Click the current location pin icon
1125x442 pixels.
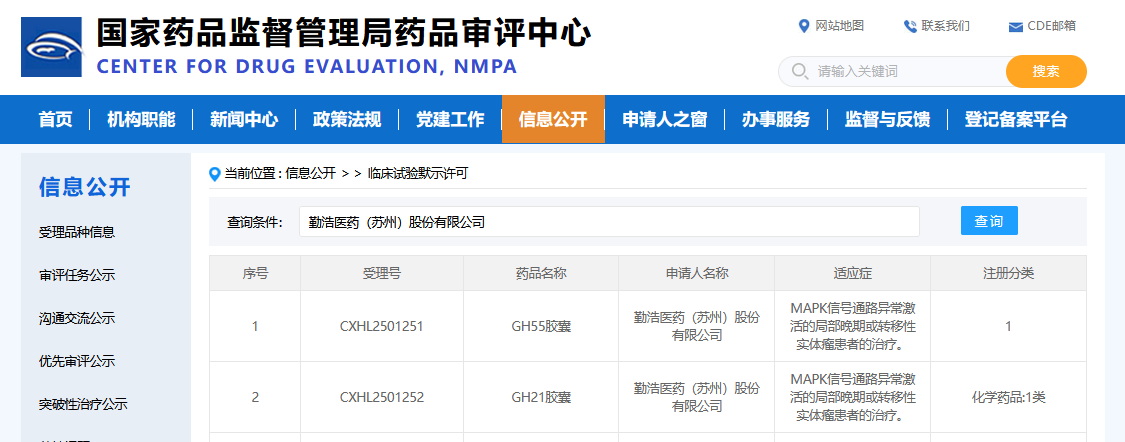click(x=214, y=174)
